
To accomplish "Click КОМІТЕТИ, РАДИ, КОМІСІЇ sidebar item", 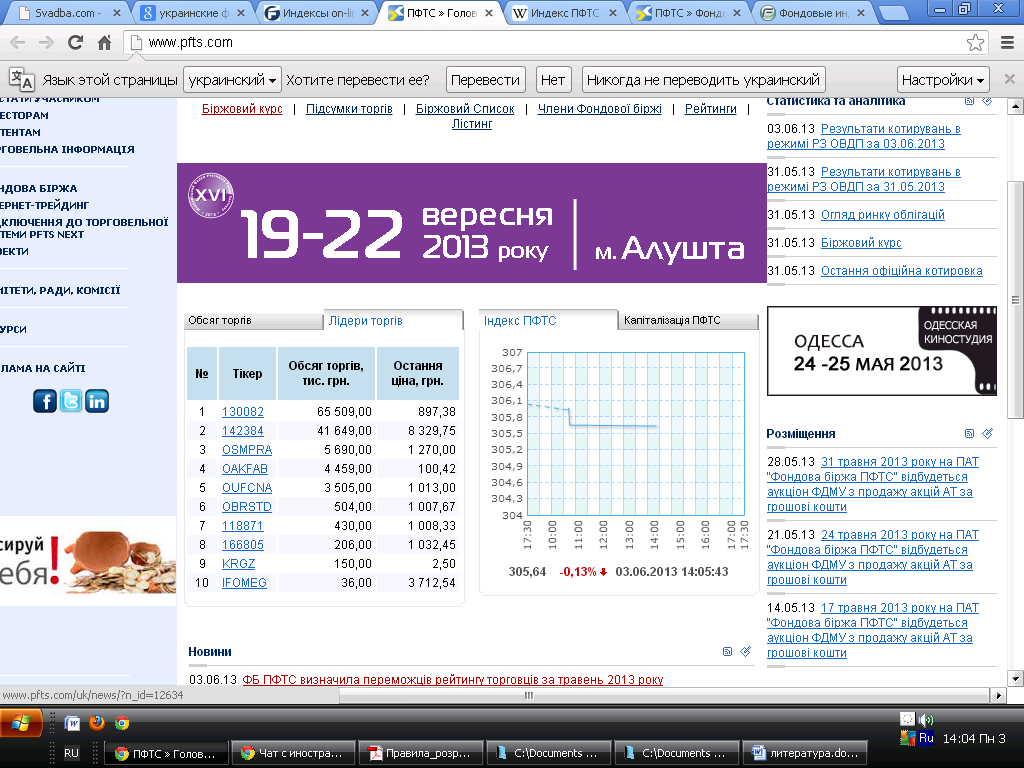I will 60,291.
